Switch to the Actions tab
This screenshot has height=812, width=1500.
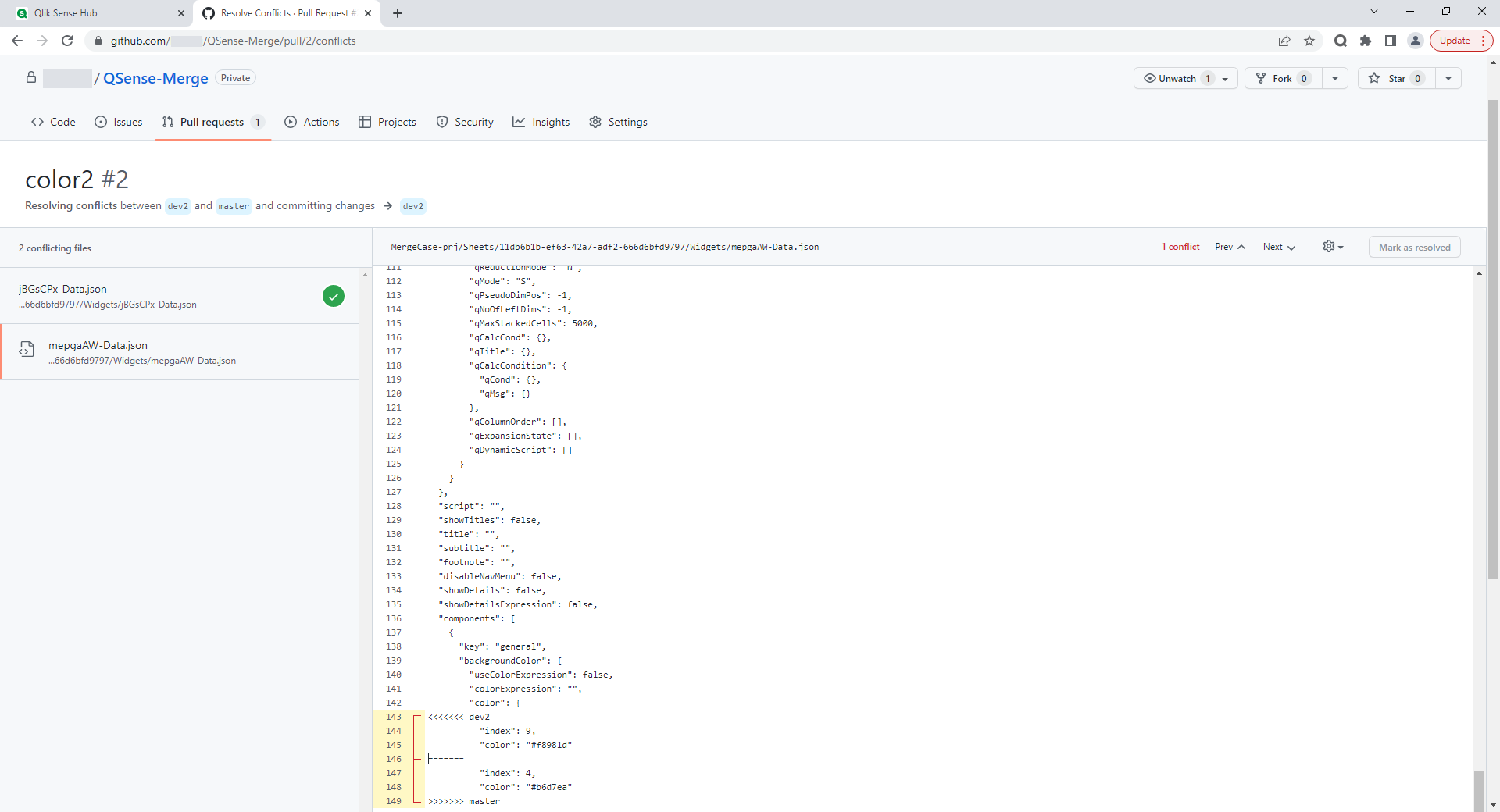[312, 122]
